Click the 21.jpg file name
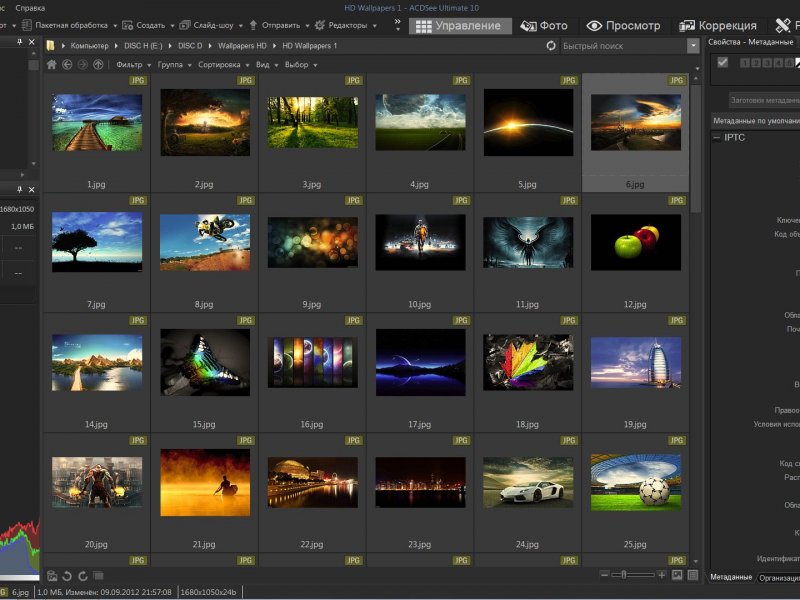The image size is (800, 600). coord(204,544)
